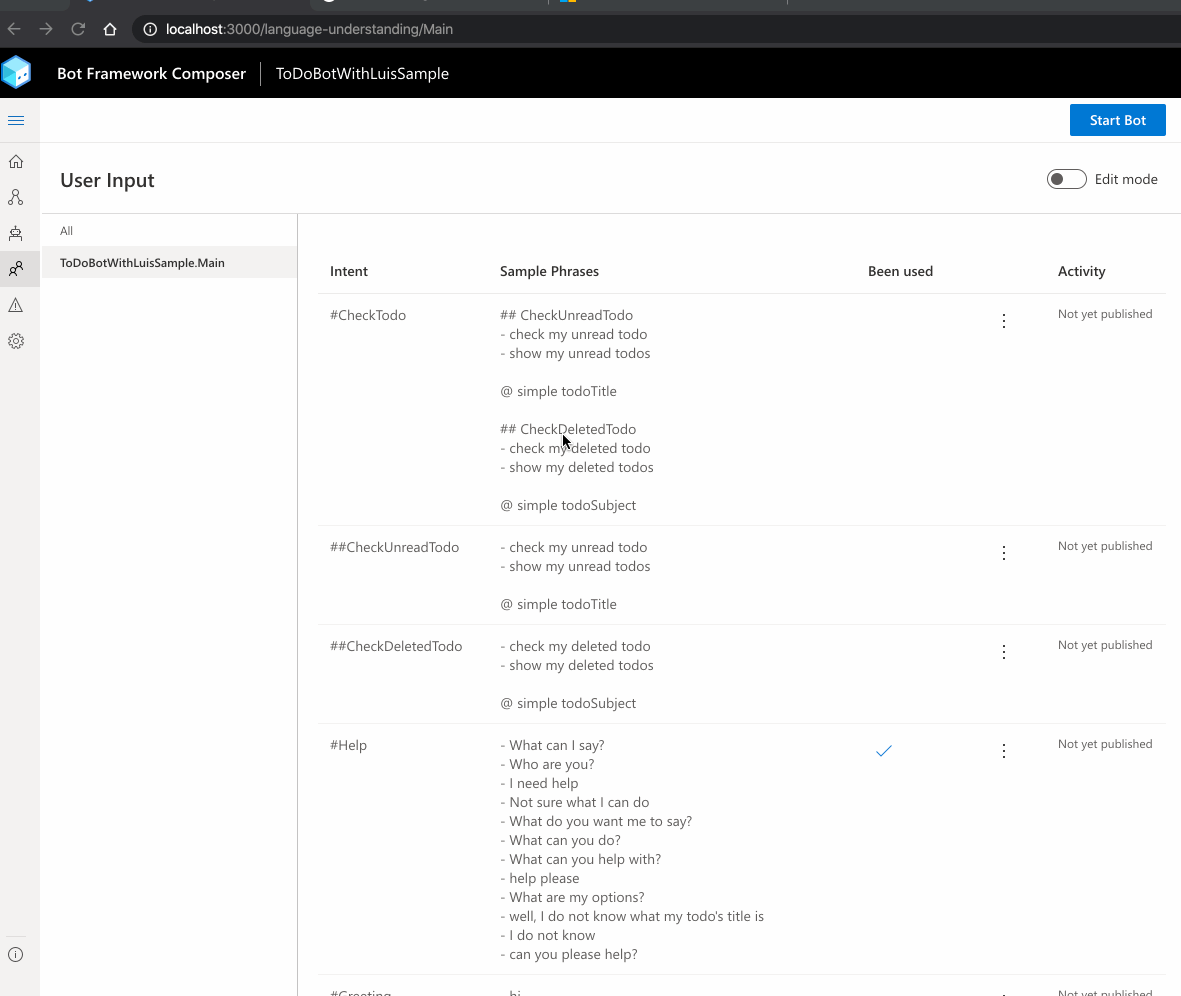Click the #CheckTodo intent name
1181x996 pixels.
(x=368, y=315)
